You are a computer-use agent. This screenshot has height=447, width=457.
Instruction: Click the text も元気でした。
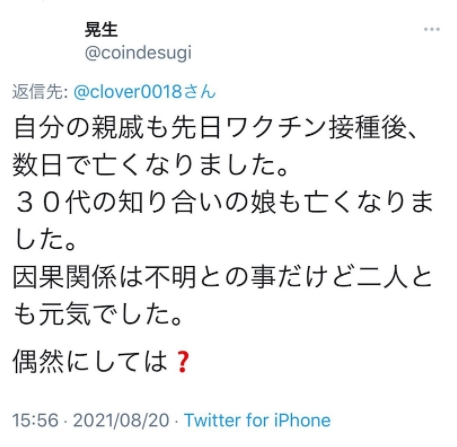99,315
